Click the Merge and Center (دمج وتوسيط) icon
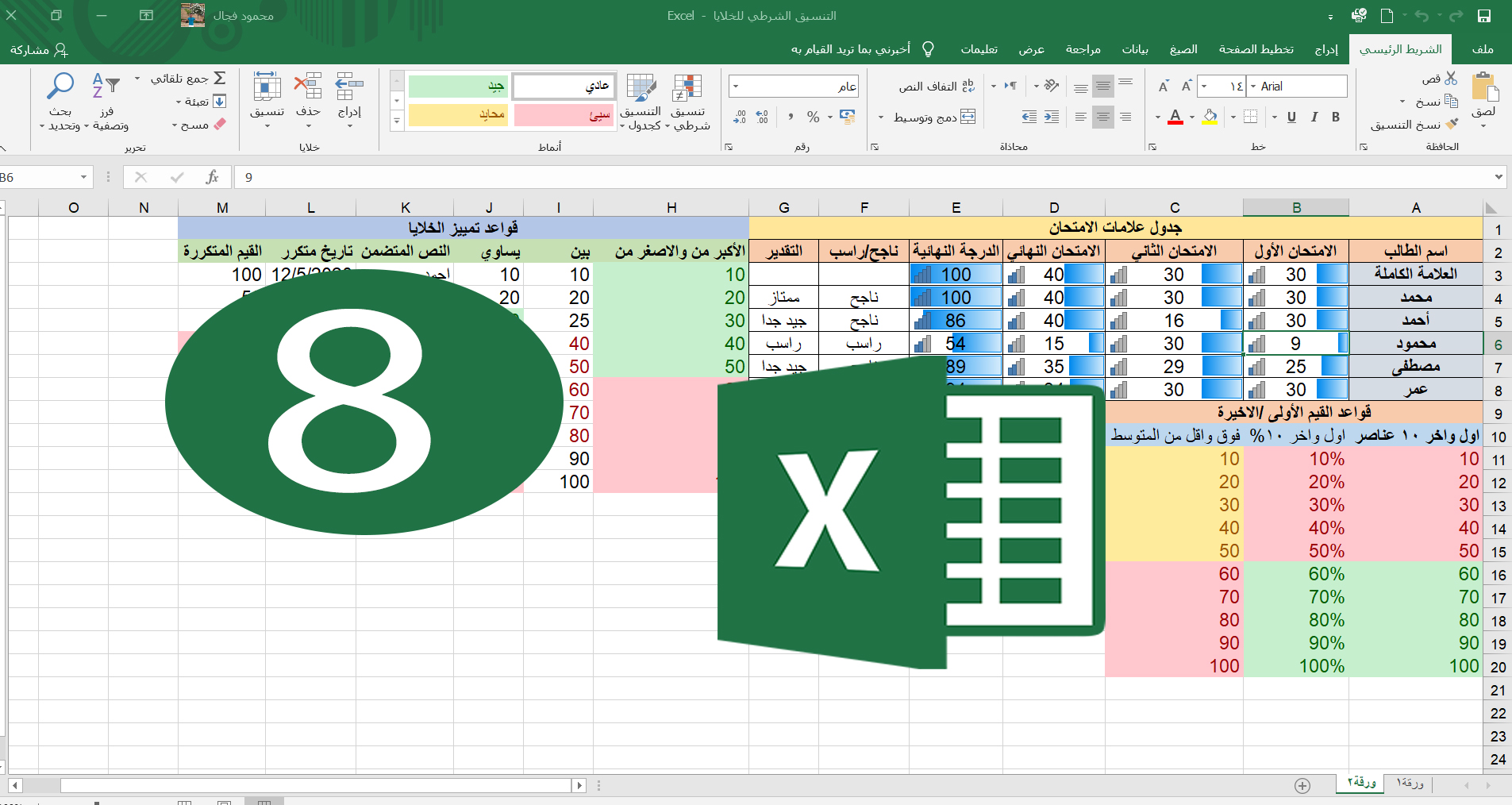Viewport: 1512px width, 805px height. point(968,117)
